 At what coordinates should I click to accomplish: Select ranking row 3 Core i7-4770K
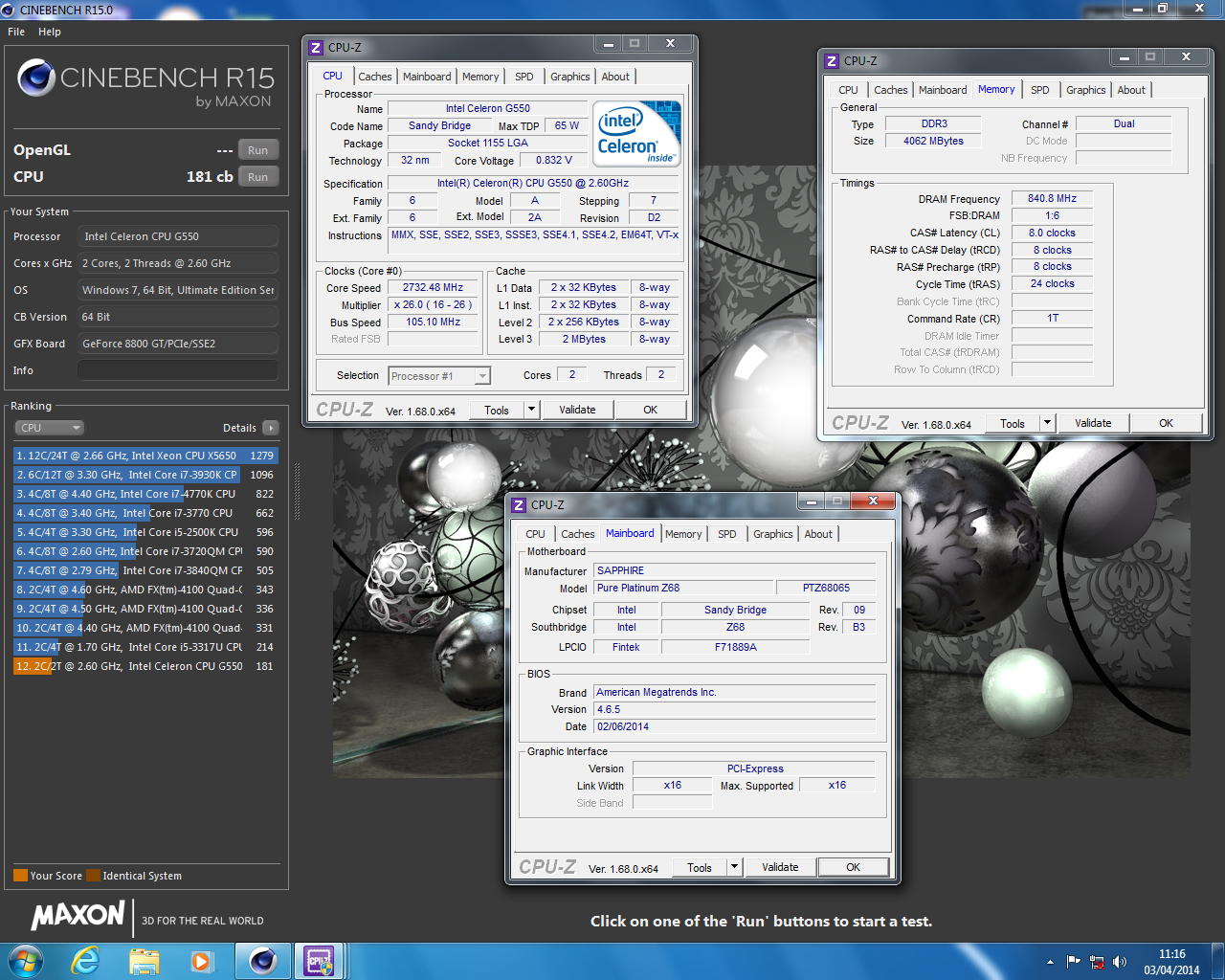(145, 494)
